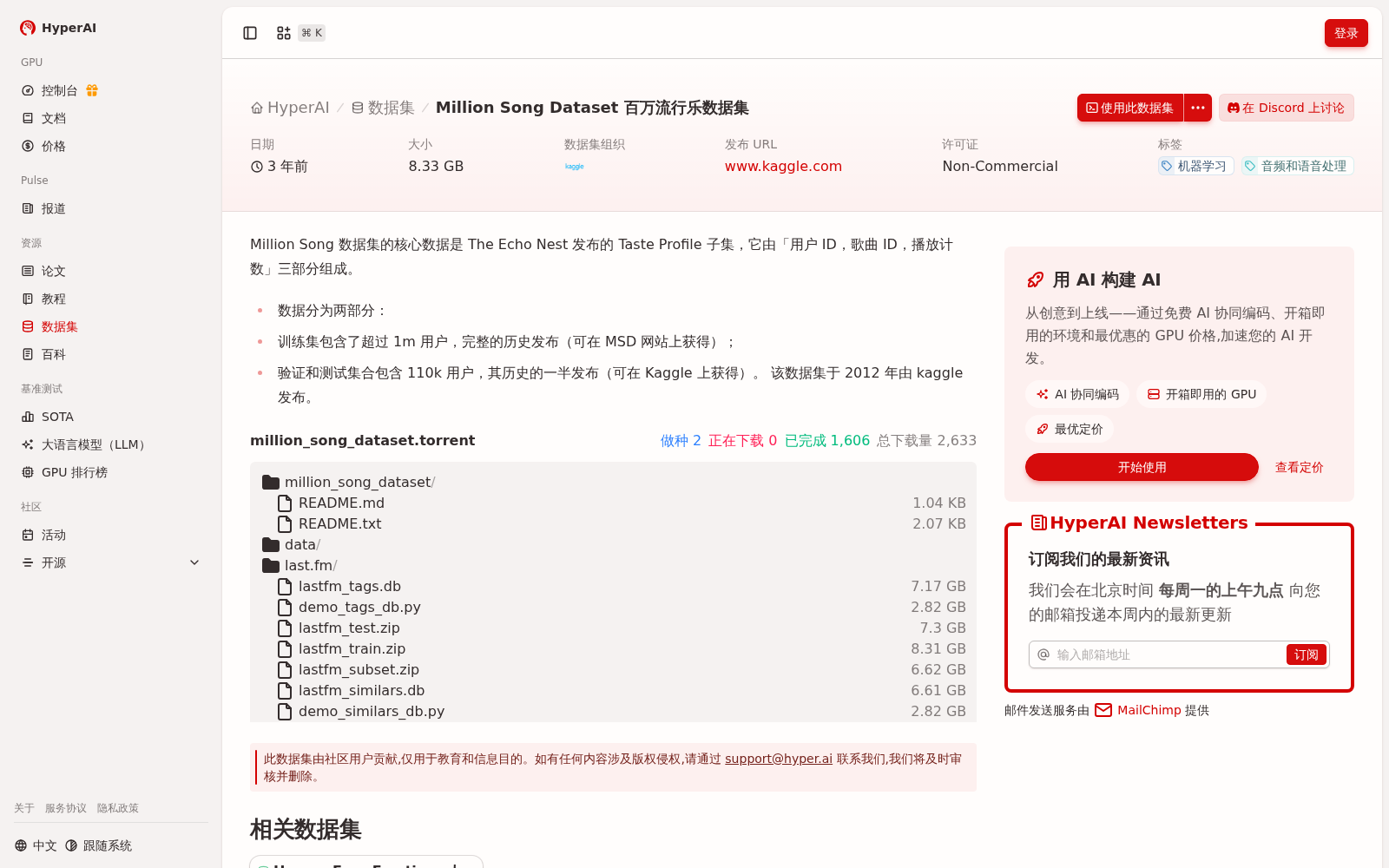The image size is (1389, 868).
Task: Click the gift icon next to 控制台
Action: (92, 90)
